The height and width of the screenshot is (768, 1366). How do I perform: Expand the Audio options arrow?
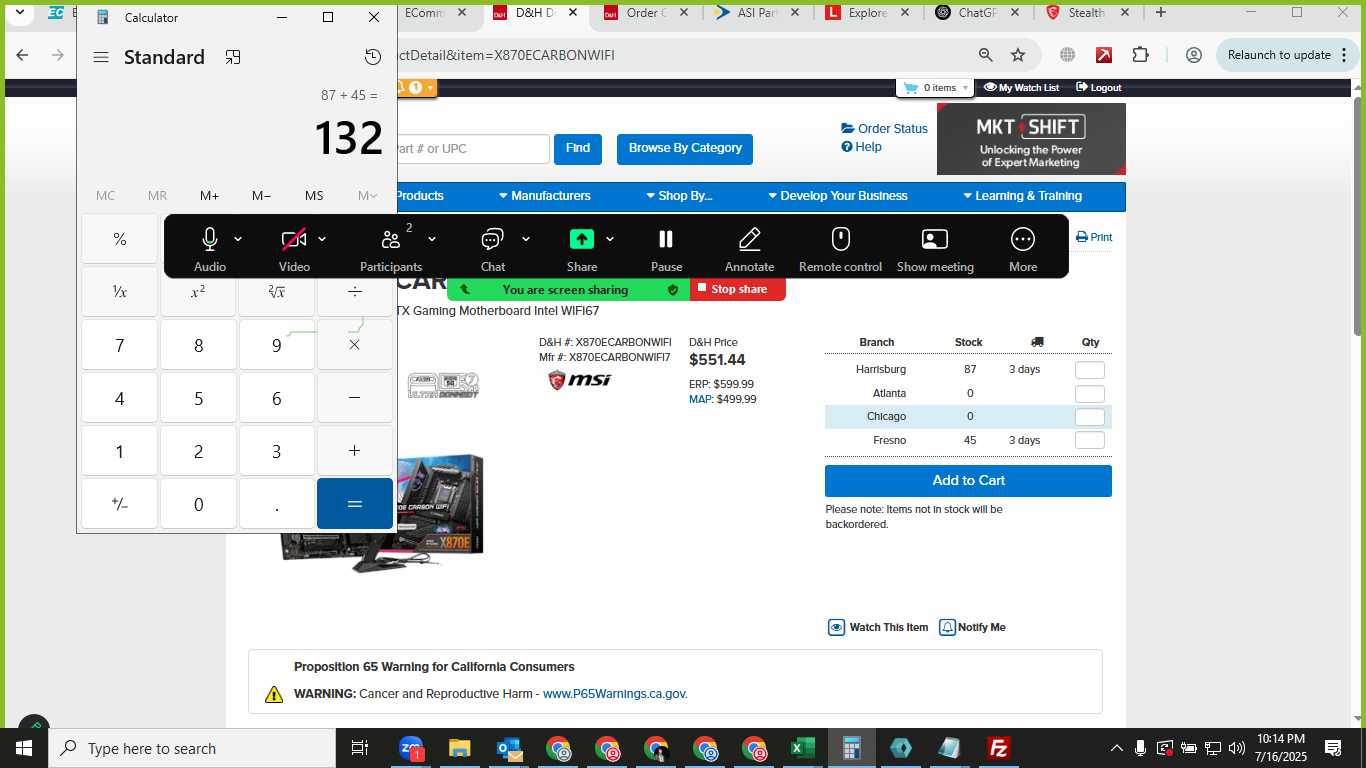(x=238, y=239)
